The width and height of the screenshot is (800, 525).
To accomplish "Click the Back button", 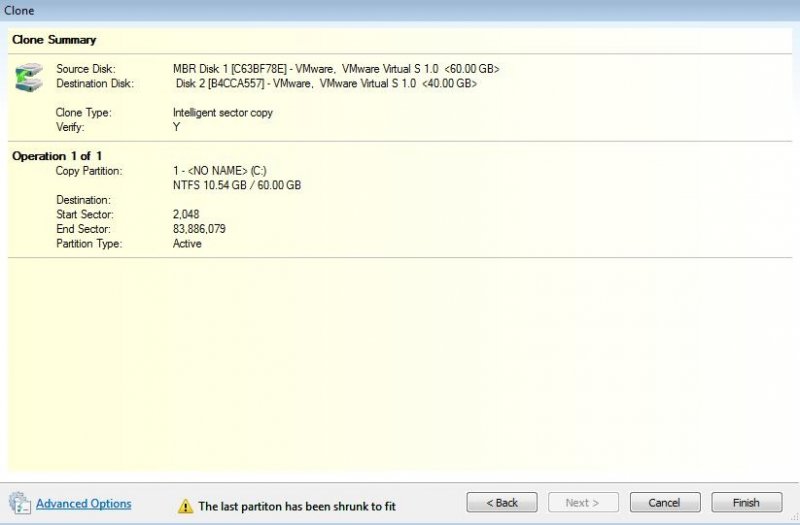I will [502, 503].
